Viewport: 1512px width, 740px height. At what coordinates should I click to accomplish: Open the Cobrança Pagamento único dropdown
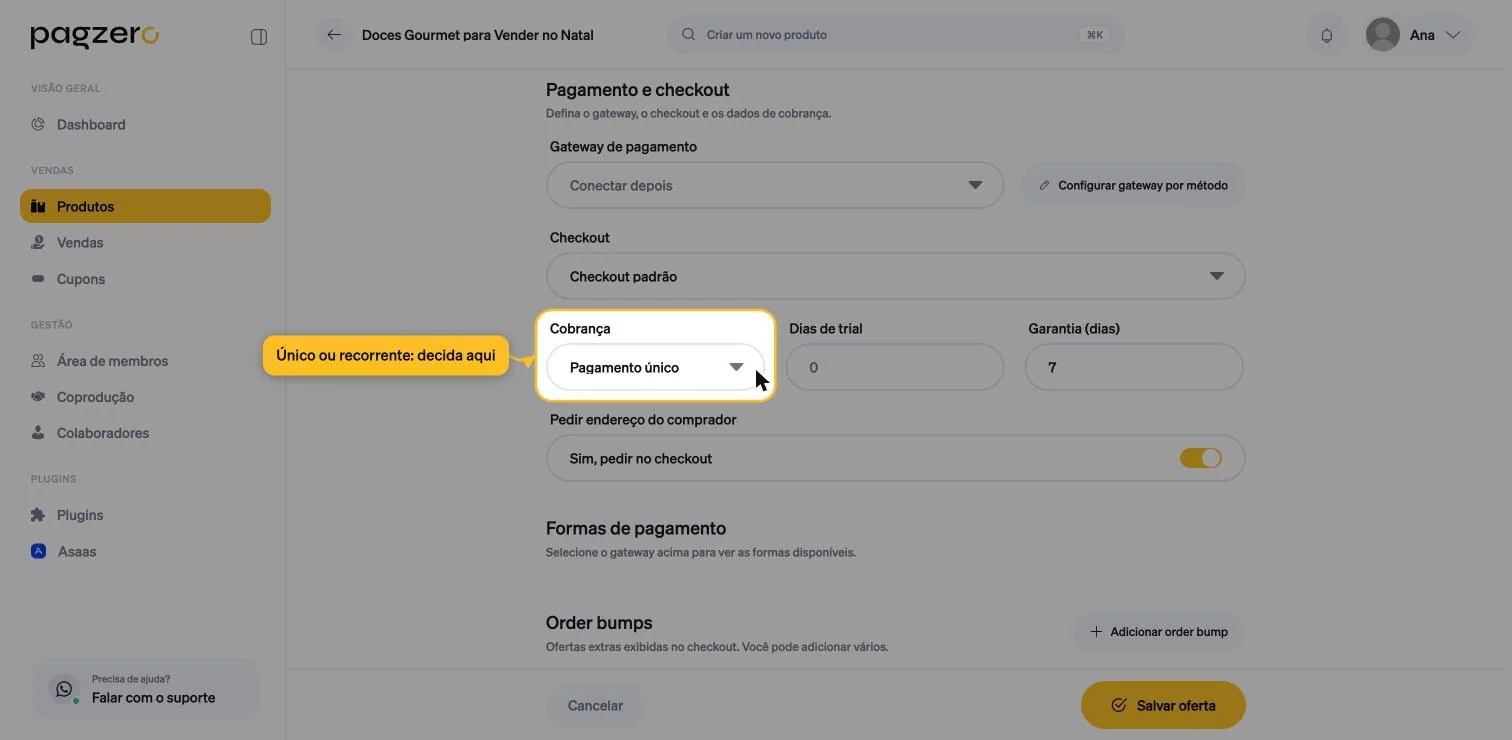point(655,367)
